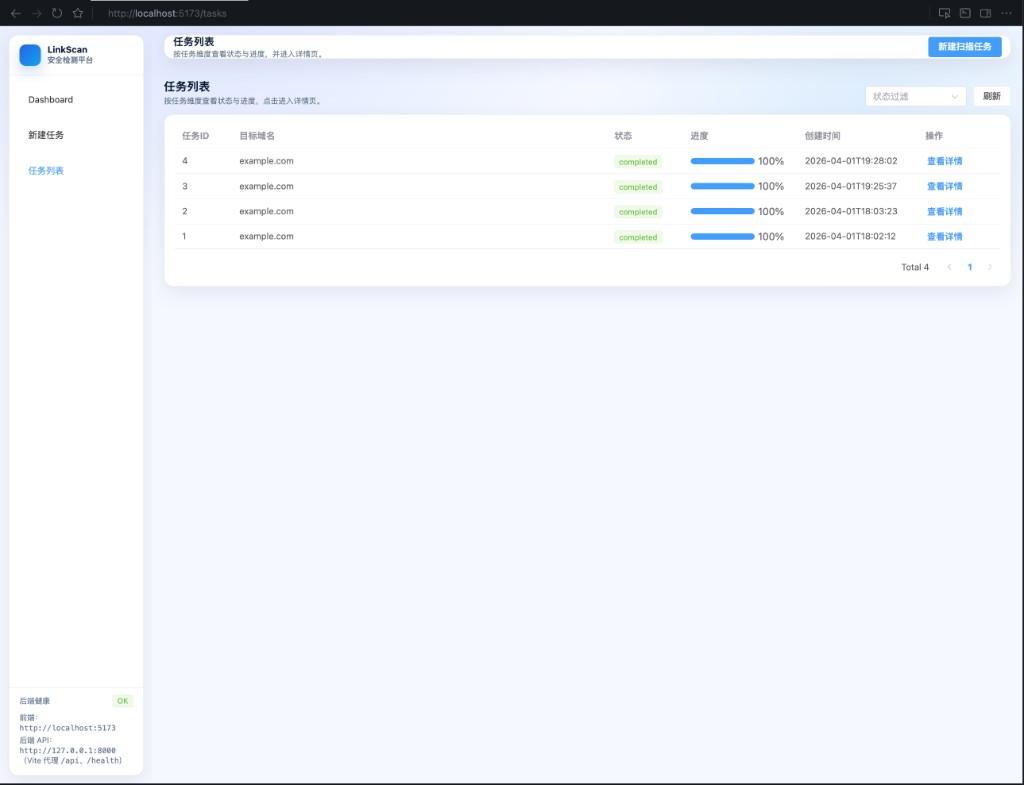Click http://127.0.0.1:8000 backend API text
This screenshot has width=1024, height=785.
click(67, 750)
